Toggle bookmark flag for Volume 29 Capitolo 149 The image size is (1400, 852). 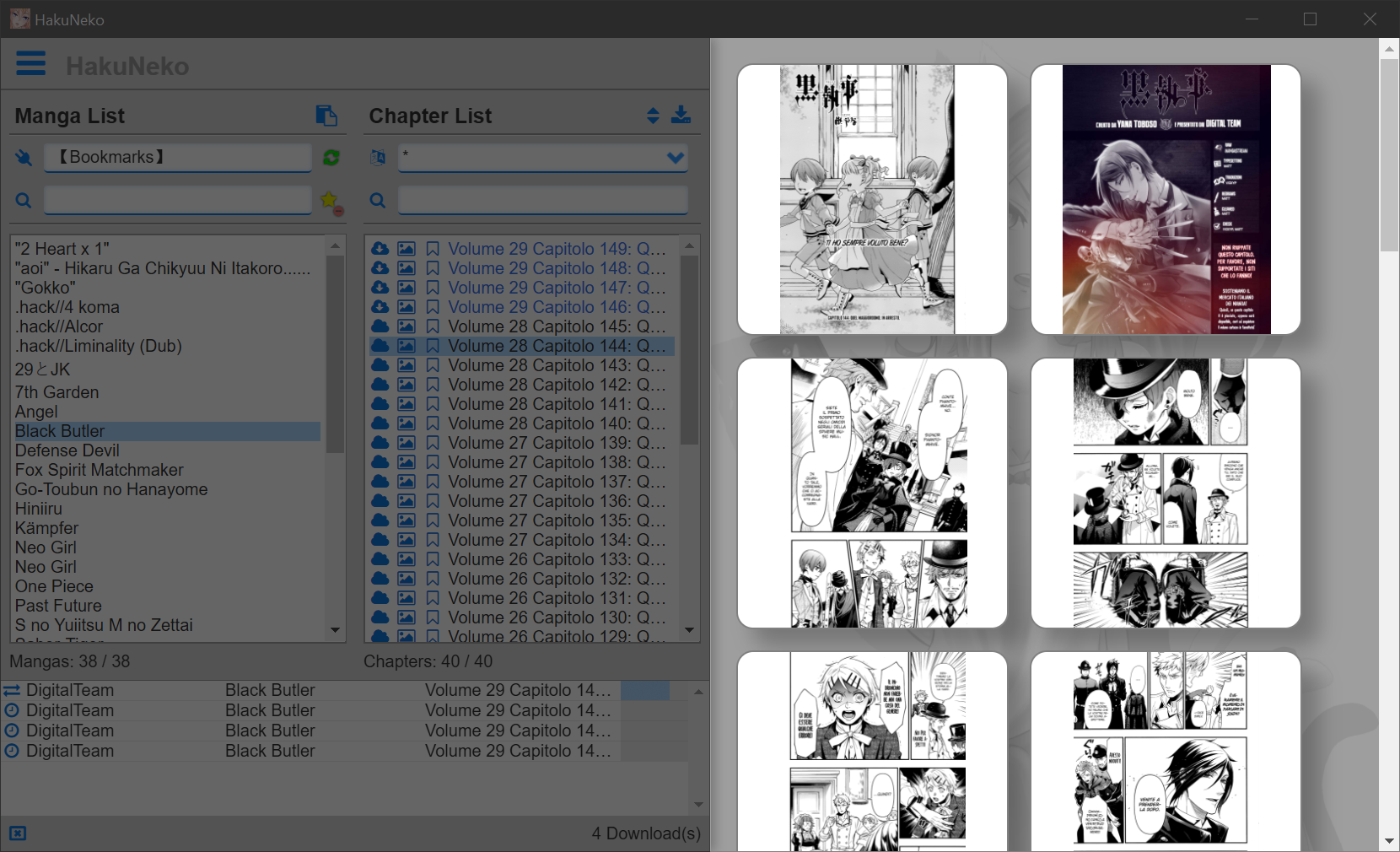[433, 249]
